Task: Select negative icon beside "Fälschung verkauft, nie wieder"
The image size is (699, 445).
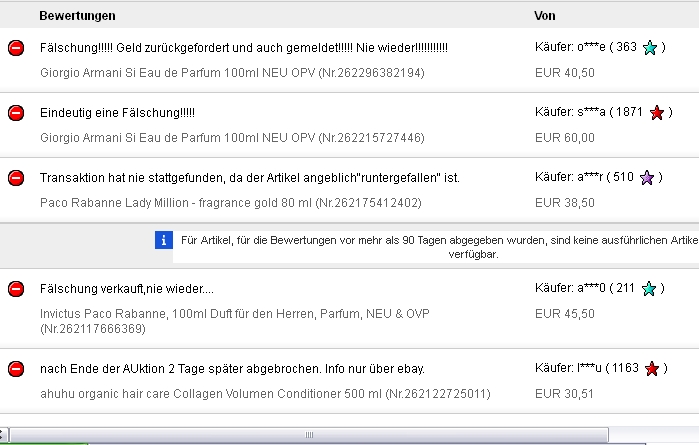Action: point(16,289)
